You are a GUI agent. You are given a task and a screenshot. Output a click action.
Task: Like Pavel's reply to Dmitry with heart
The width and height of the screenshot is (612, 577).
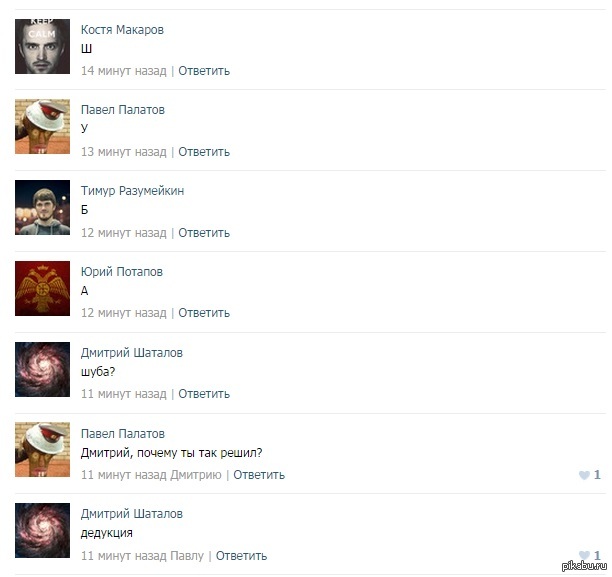click(584, 475)
